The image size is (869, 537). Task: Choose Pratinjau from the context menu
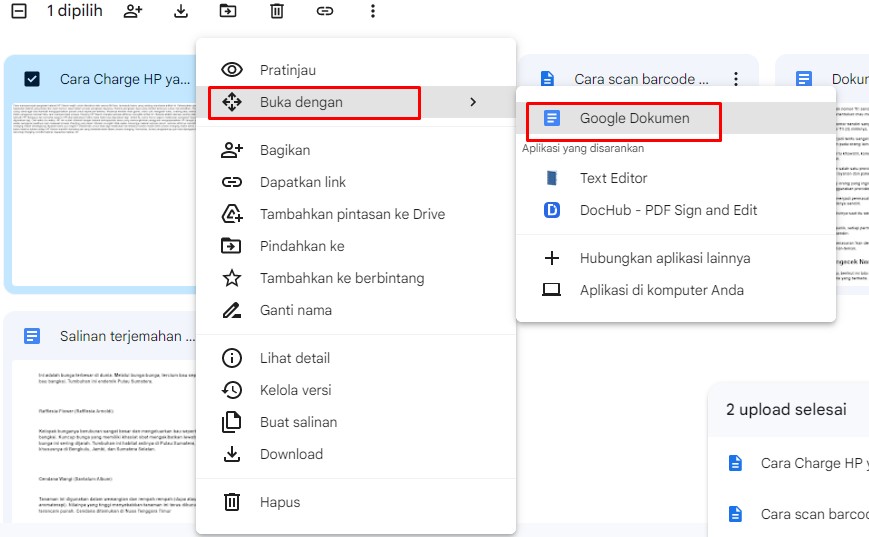point(356,70)
